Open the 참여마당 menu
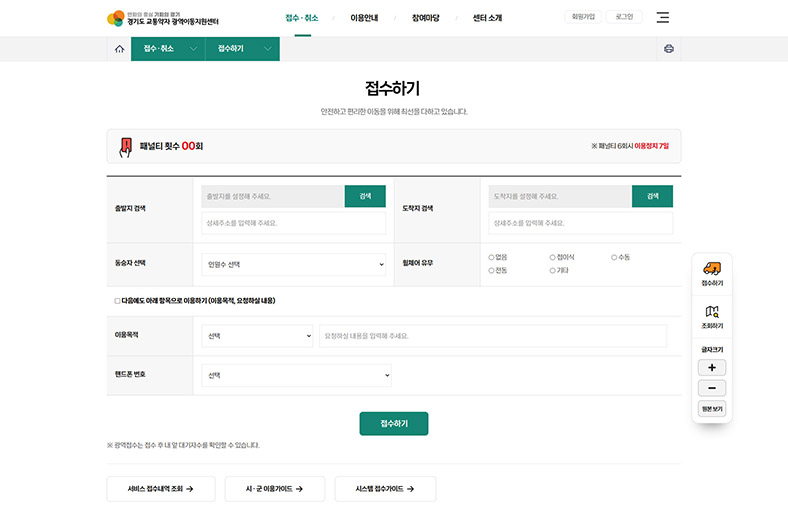 pyautogui.click(x=425, y=18)
